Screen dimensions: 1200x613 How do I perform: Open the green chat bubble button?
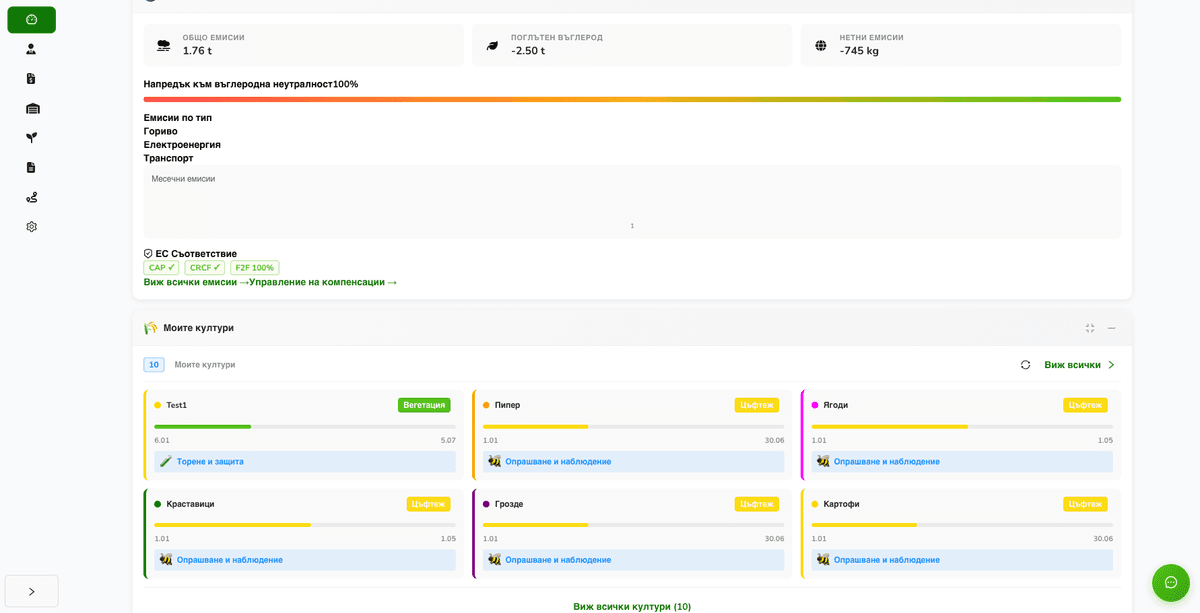1169,583
